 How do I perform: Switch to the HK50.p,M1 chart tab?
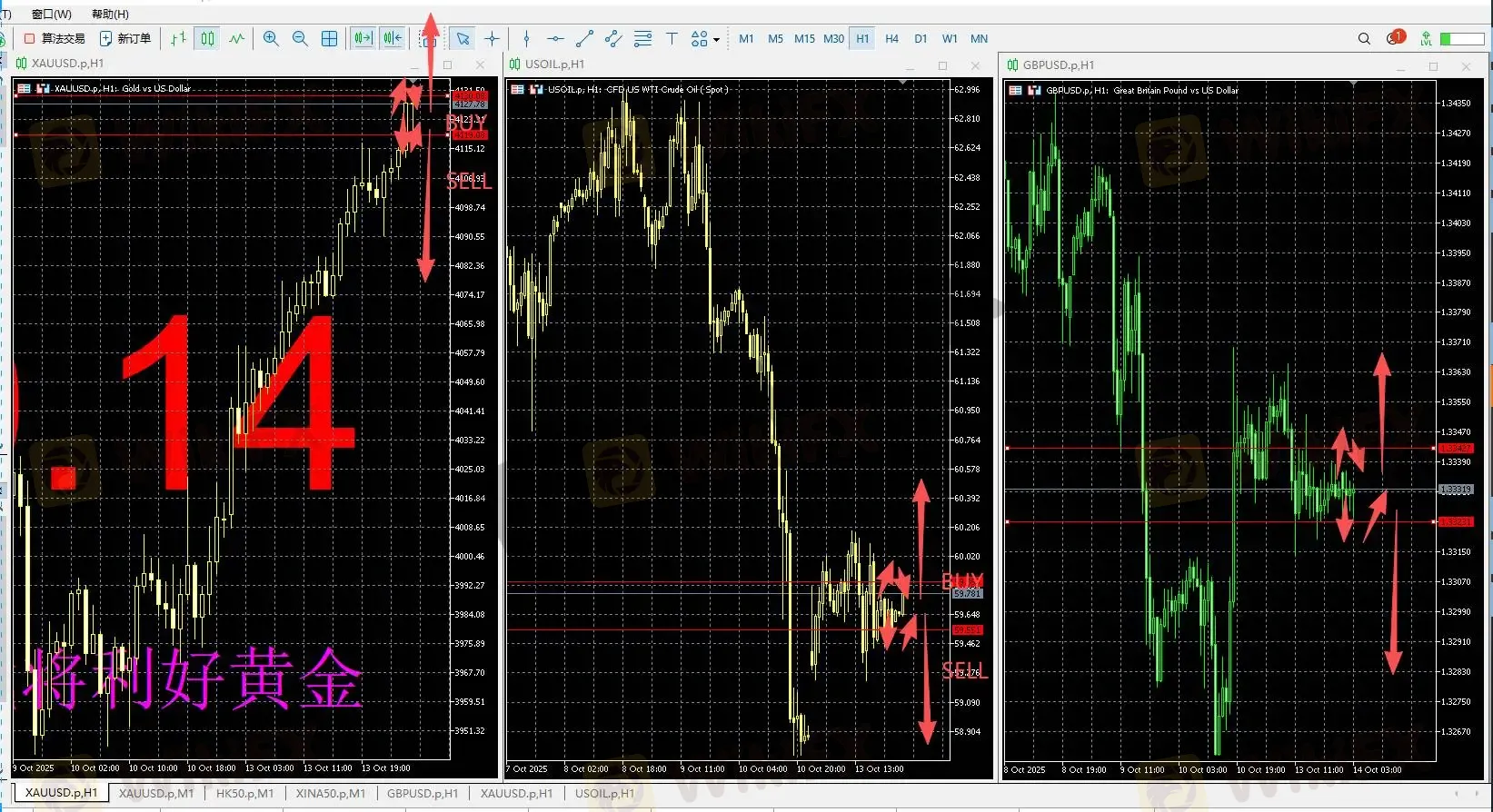[x=244, y=793]
